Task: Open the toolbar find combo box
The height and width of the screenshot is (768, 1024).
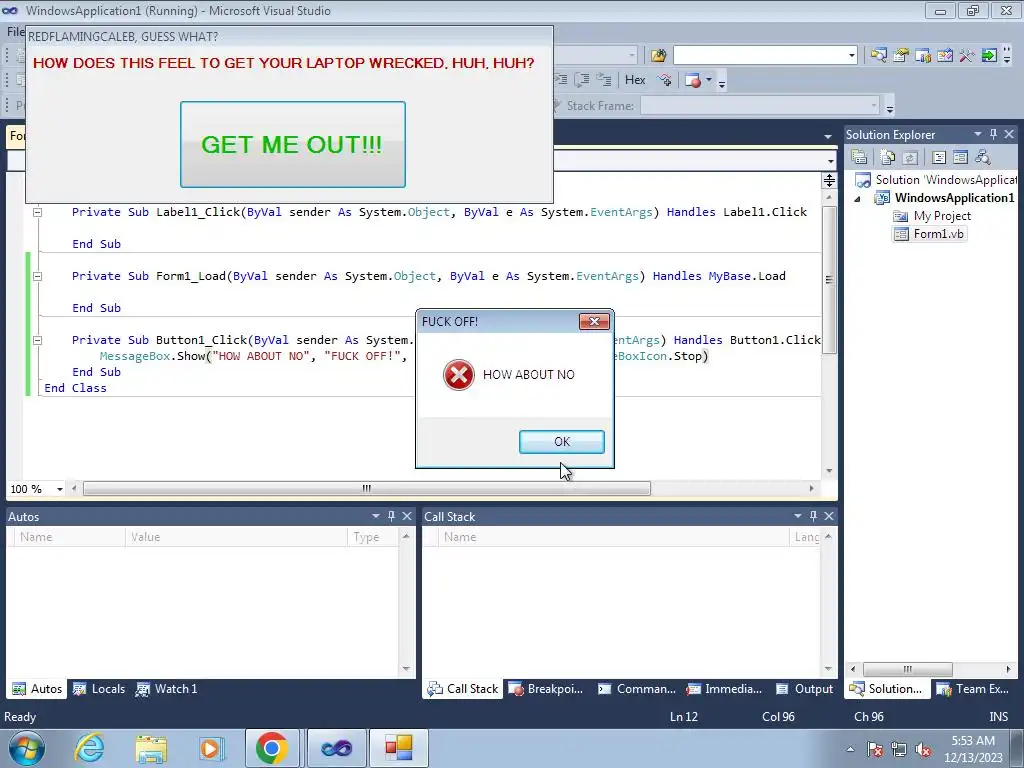Action: coord(765,56)
